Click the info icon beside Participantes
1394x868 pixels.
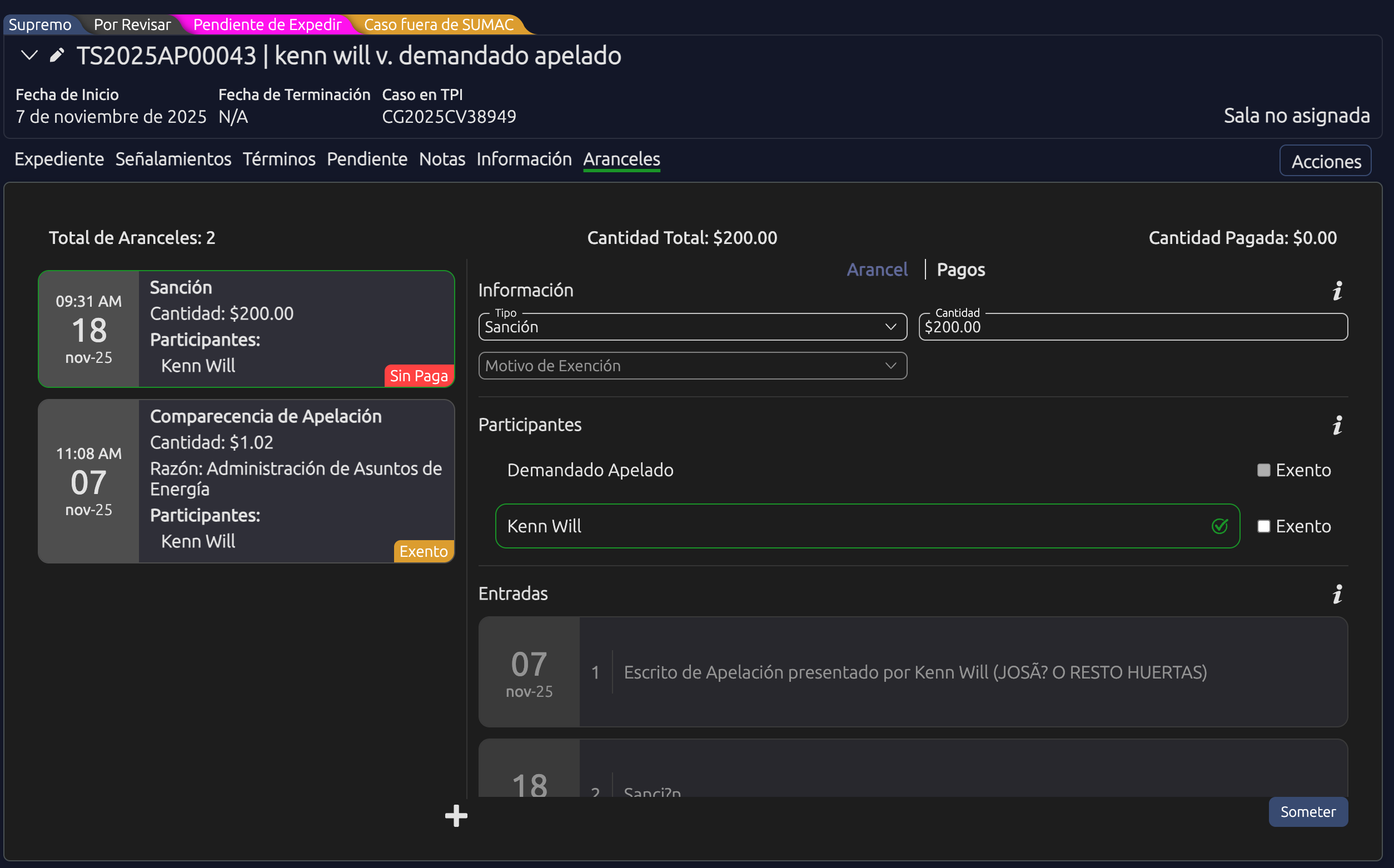[1337, 426]
